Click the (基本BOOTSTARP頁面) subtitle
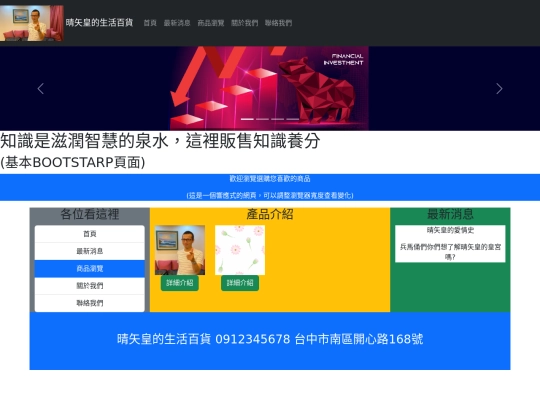 coord(73,162)
